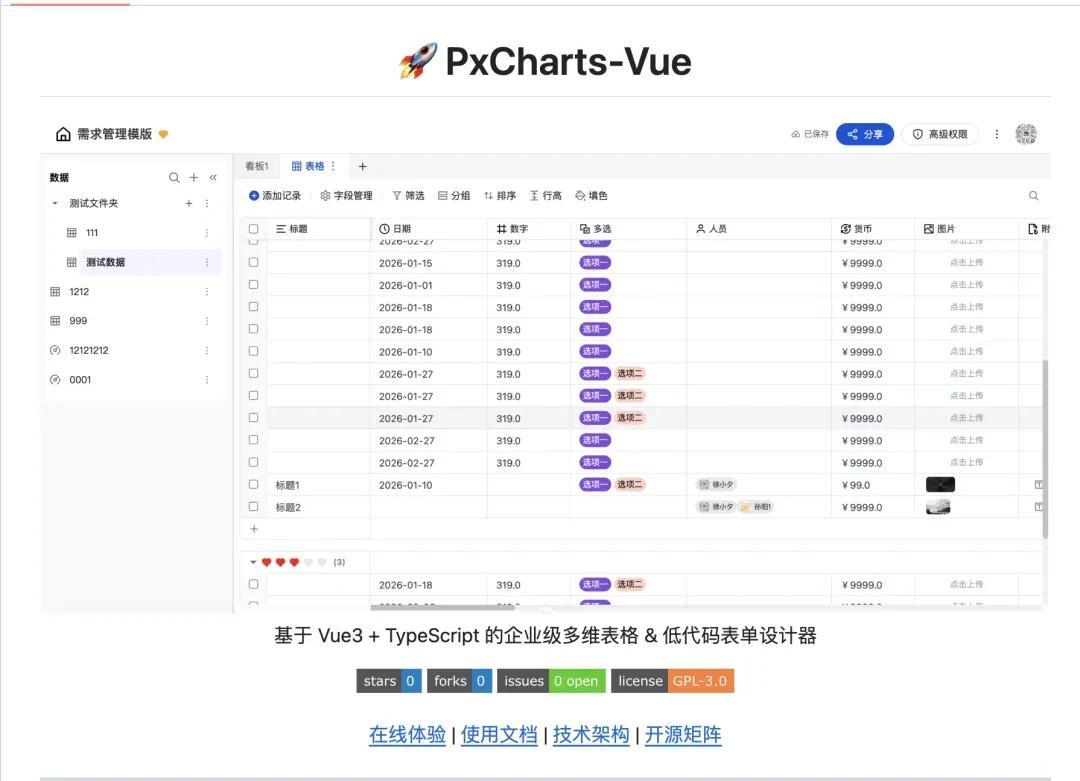Click the license GPL-3.0 badge

[672, 680]
